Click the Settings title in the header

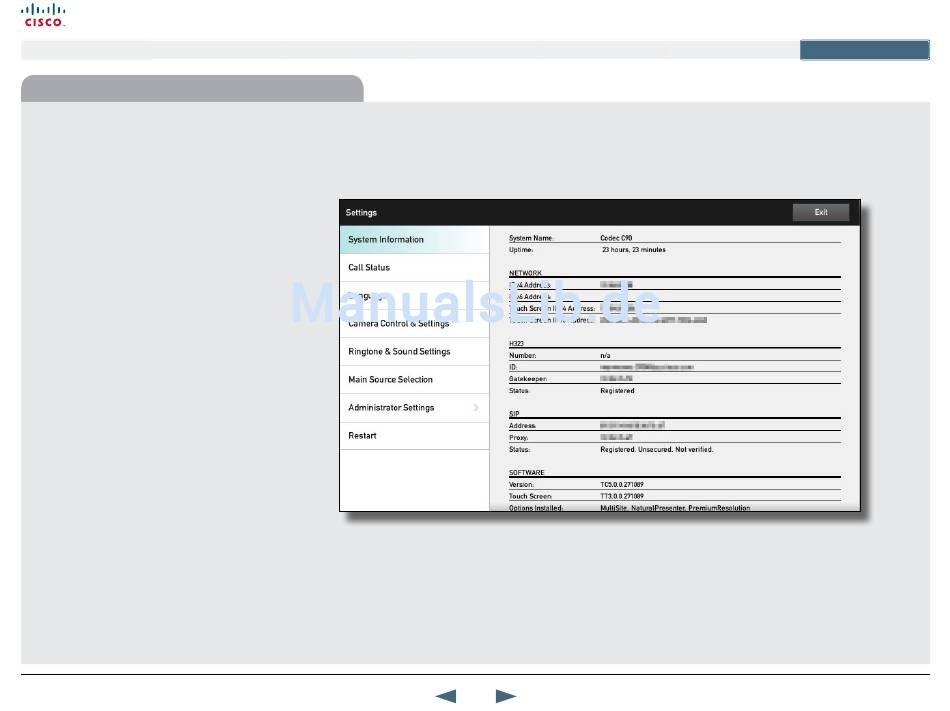tap(361, 213)
